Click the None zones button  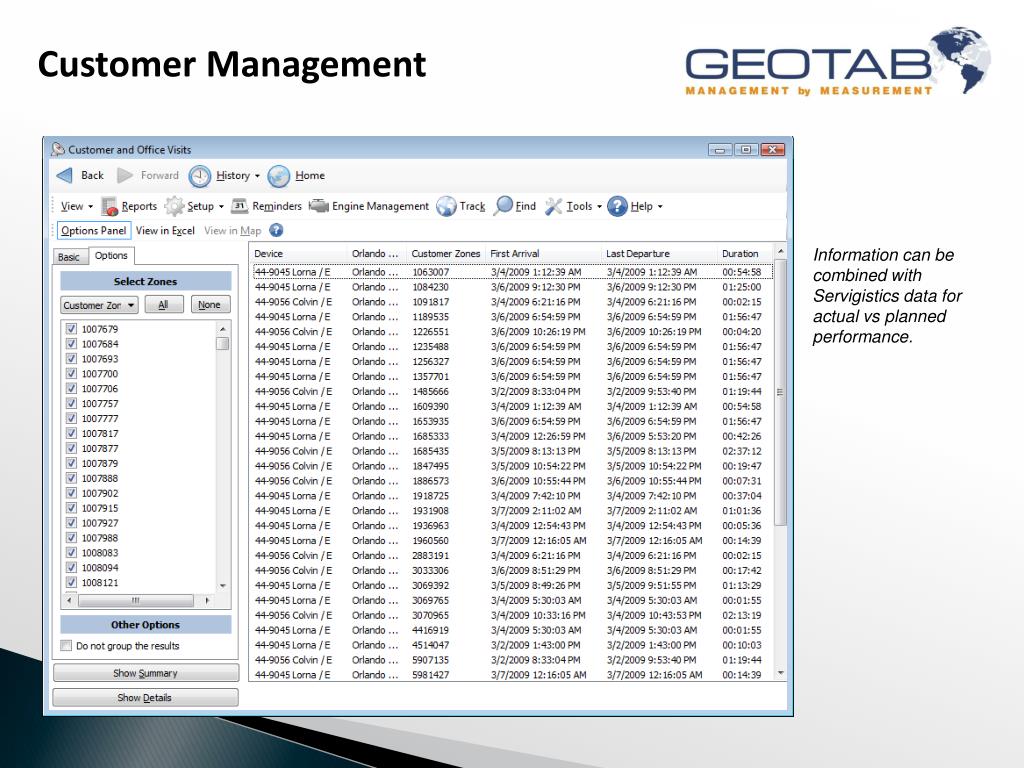point(210,305)
